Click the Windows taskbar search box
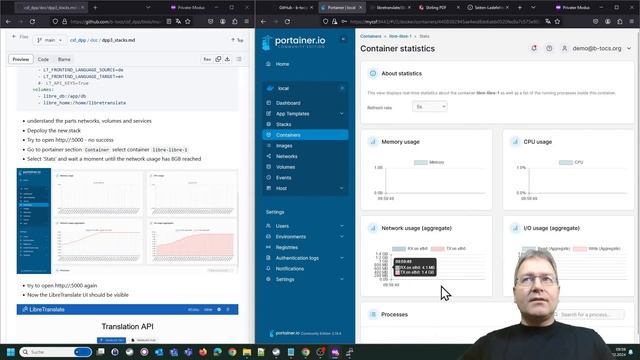This screenshot has height=360, width=640. [x=56, y=352]
